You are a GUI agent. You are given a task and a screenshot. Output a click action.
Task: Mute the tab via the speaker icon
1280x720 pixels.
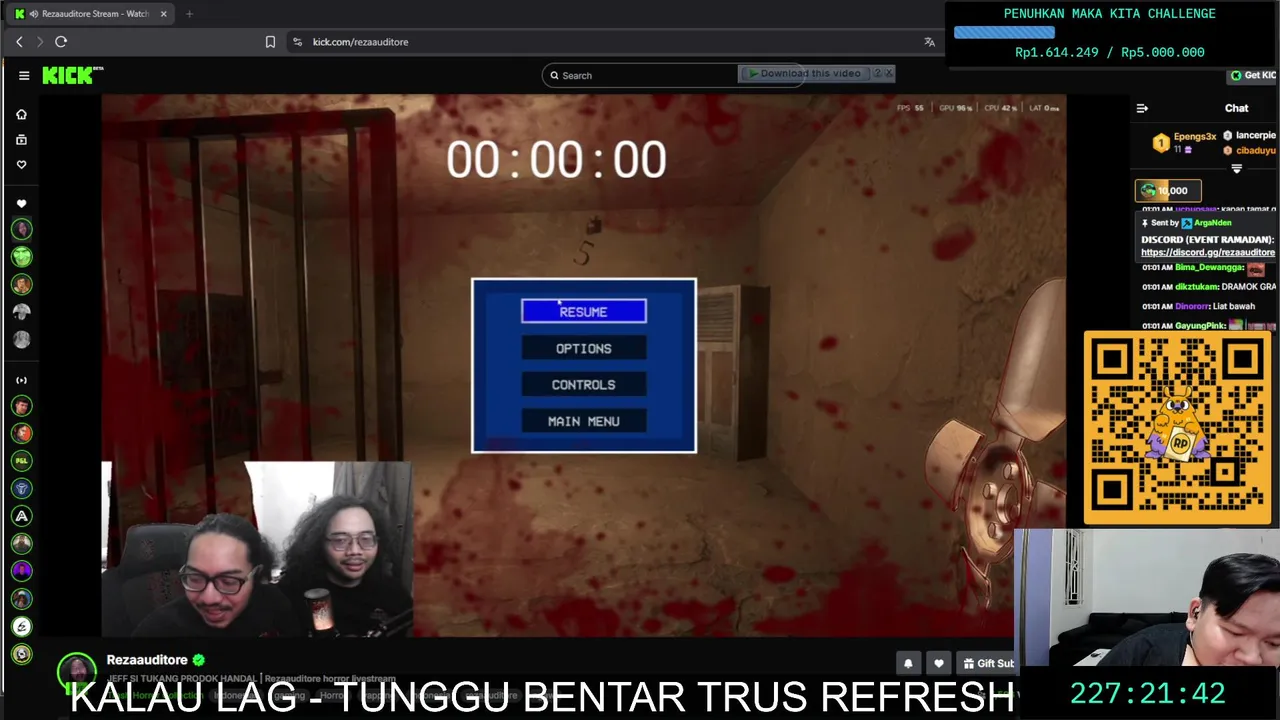tap(34, 14)
